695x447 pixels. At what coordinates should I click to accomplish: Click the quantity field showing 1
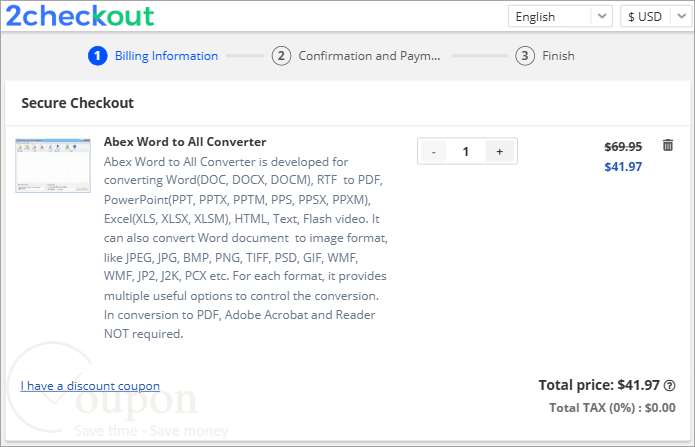(465, 152)
